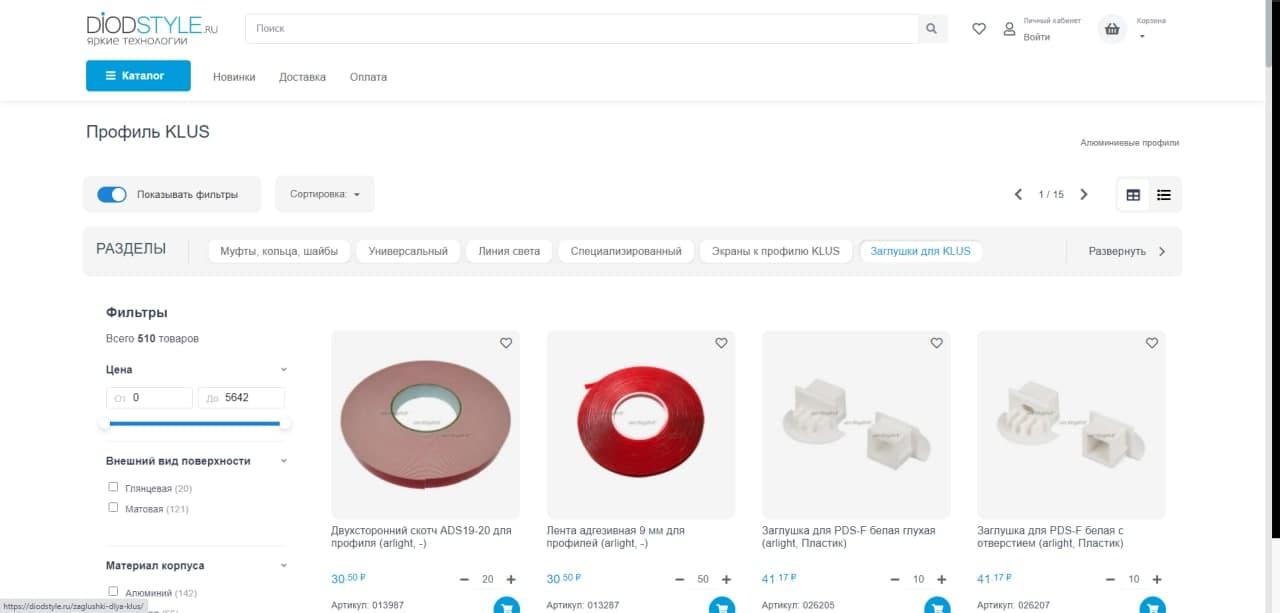Image resolution: width=1280 pixels, height=613 pixels.
Task: Select the Универсальный section
Action: click(408, 251)
